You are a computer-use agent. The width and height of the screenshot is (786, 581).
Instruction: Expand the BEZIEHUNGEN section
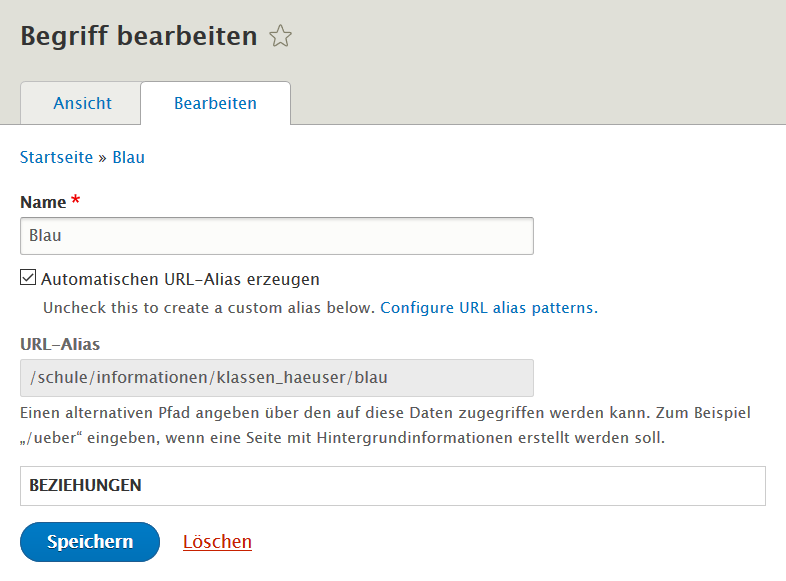click(x=85, y=485)
